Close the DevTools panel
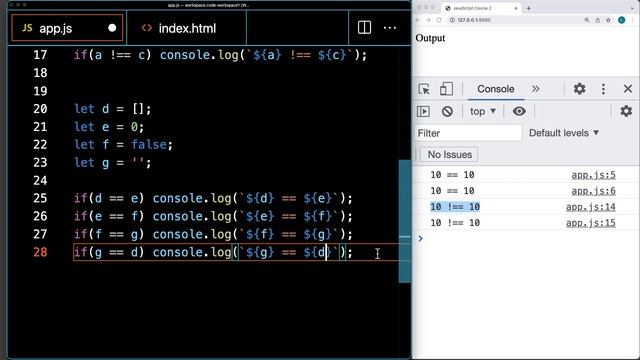This screenshot has width=640, height=360. 628,89
